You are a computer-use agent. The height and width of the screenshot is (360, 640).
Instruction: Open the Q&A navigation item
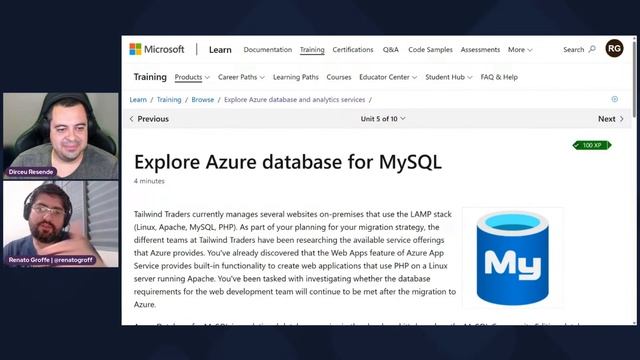click(x=391, y=50)
